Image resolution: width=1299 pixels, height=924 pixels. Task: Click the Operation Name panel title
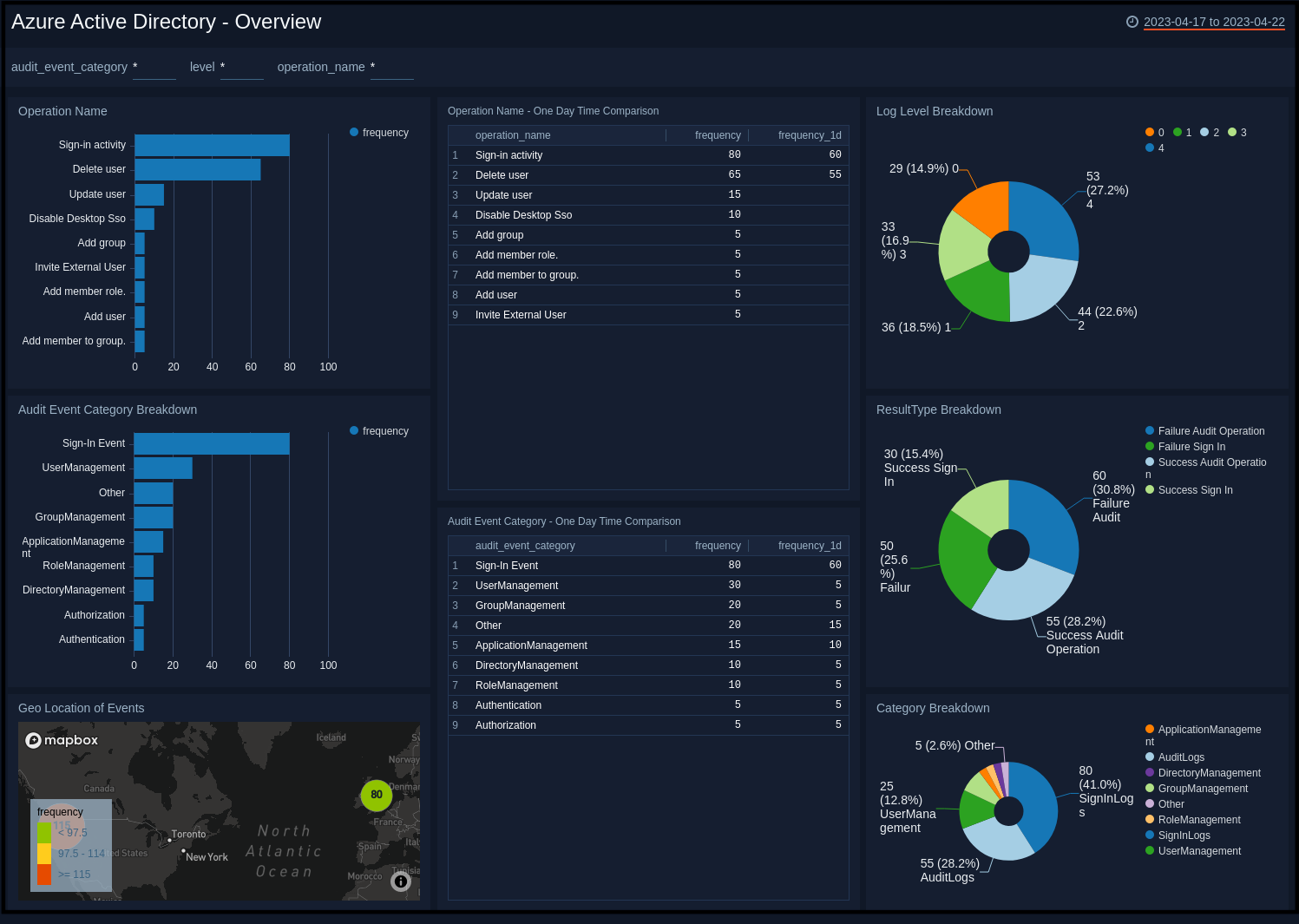tap(62, 111)
